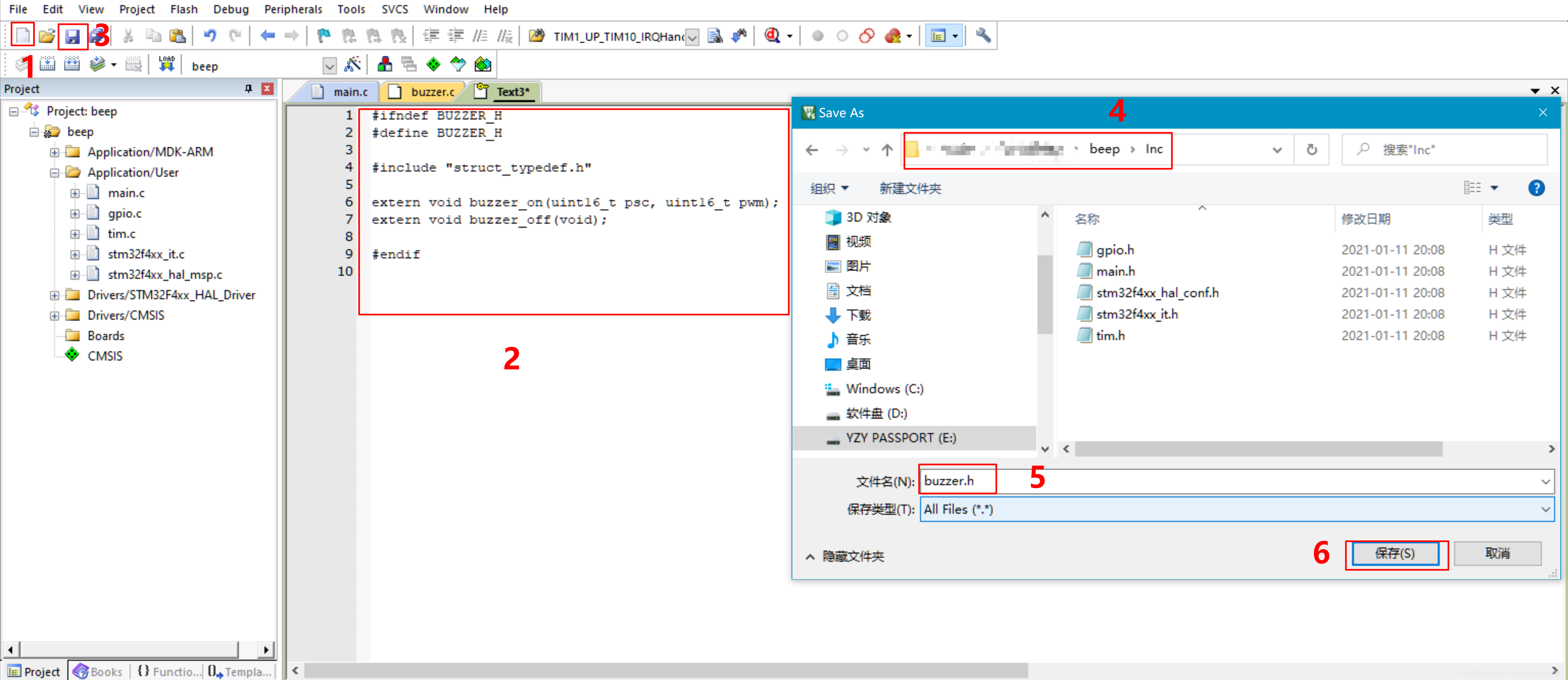Pin the Project panel
The image size is (1568, 680).
pos(248,88)
